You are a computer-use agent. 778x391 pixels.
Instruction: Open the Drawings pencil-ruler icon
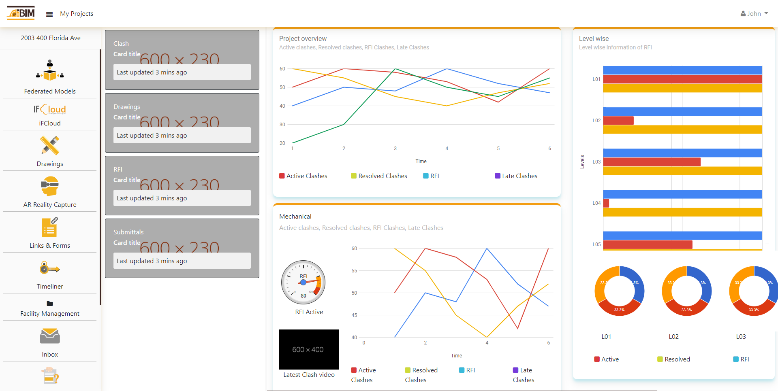(x=50, y=145)
